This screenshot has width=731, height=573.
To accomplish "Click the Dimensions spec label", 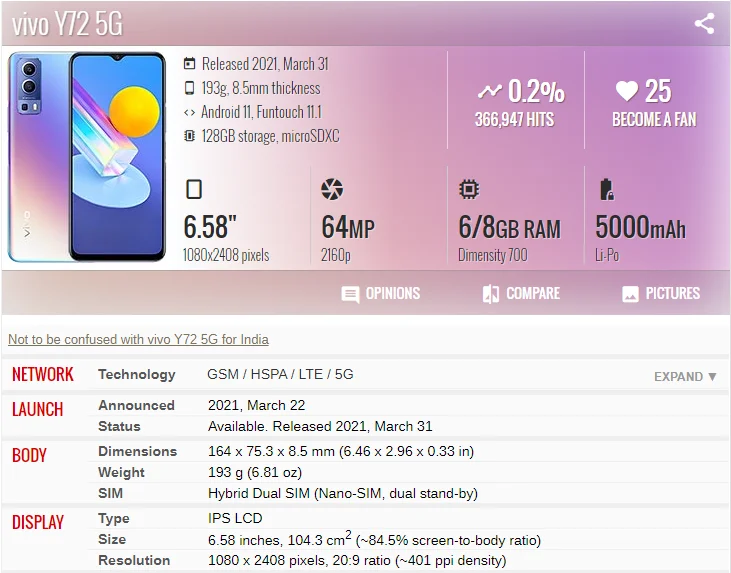I will pos(138,451).
